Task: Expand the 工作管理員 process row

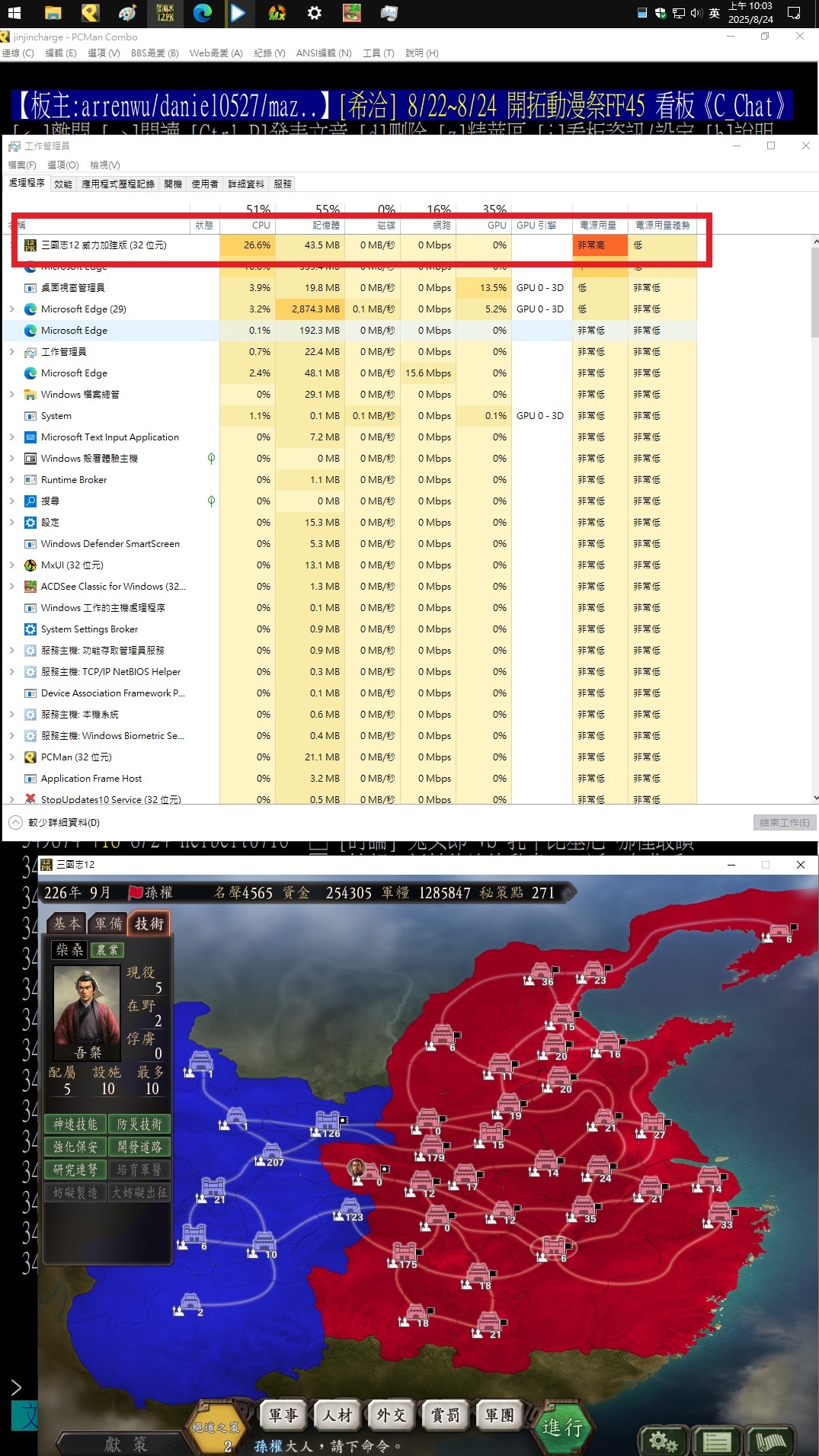Action: point(11,352)
